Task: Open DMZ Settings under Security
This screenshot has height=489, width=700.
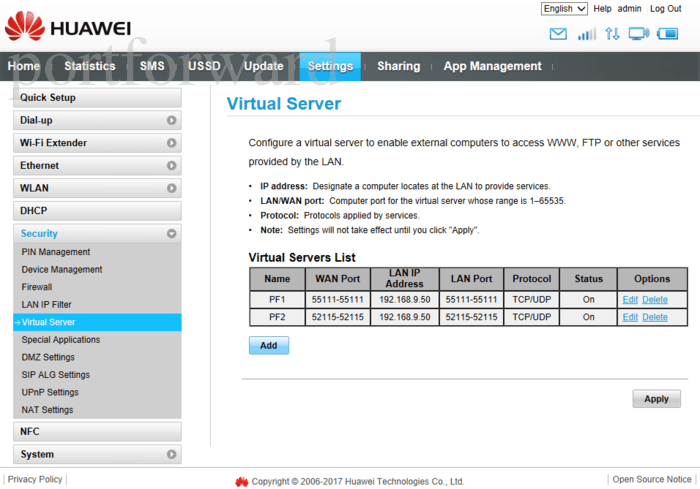Action: pyautogui.click(x=48, y=357)
